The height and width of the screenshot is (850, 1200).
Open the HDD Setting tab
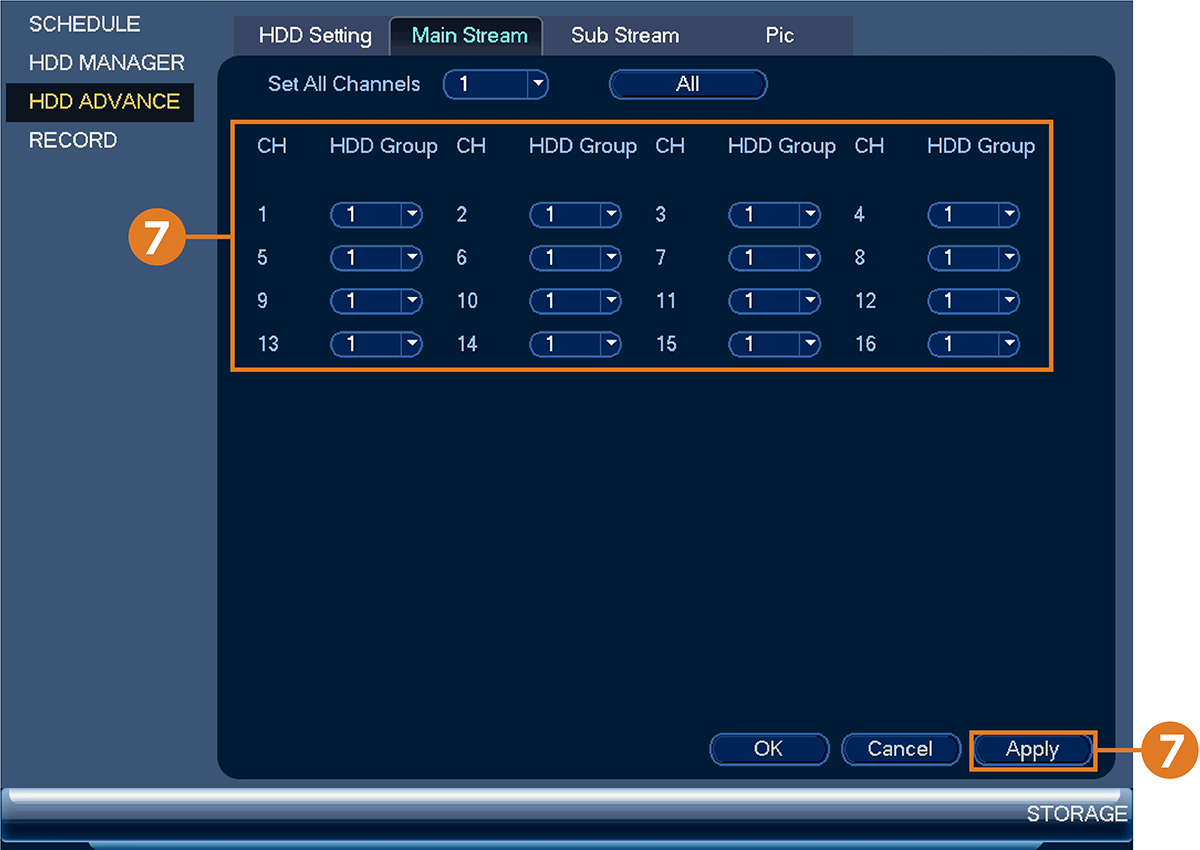pos(315,36)
